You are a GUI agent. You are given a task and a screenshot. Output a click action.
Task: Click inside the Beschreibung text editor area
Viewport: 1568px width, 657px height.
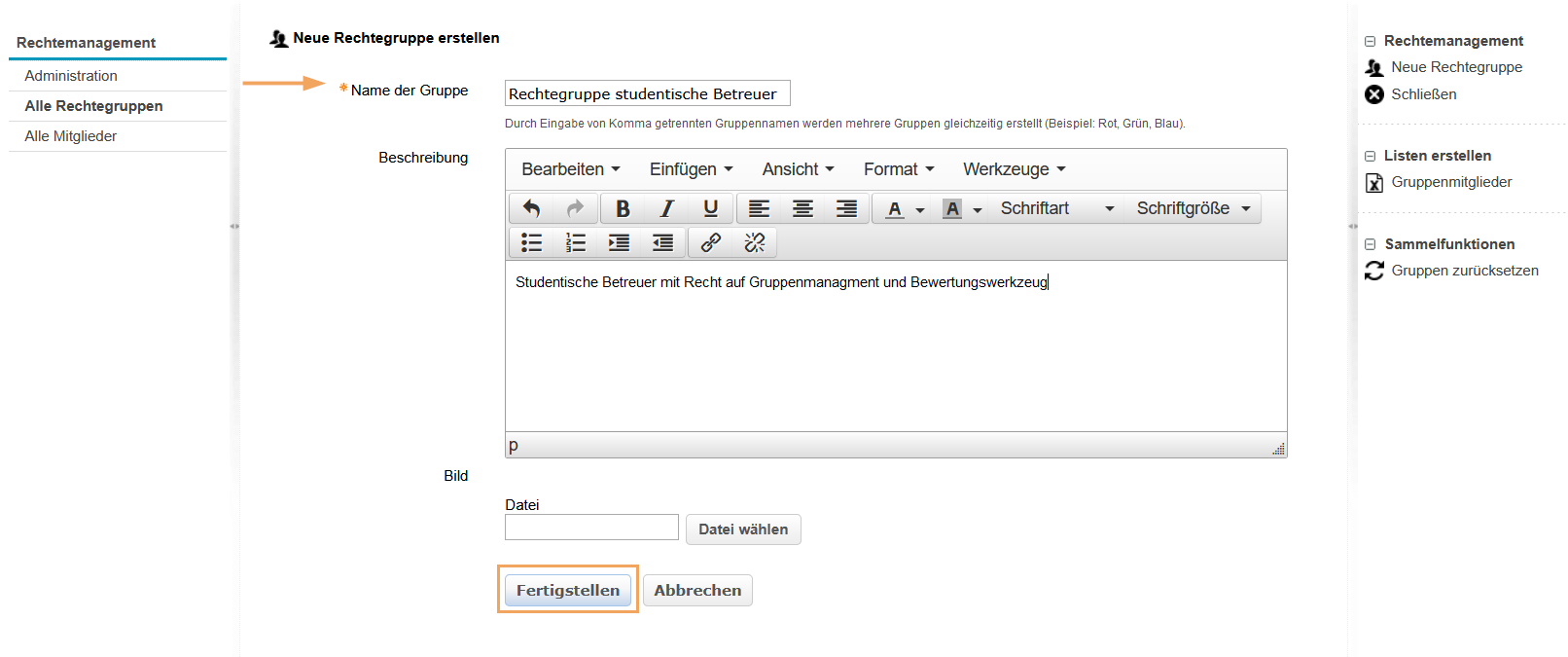click(x=896, y=347)
